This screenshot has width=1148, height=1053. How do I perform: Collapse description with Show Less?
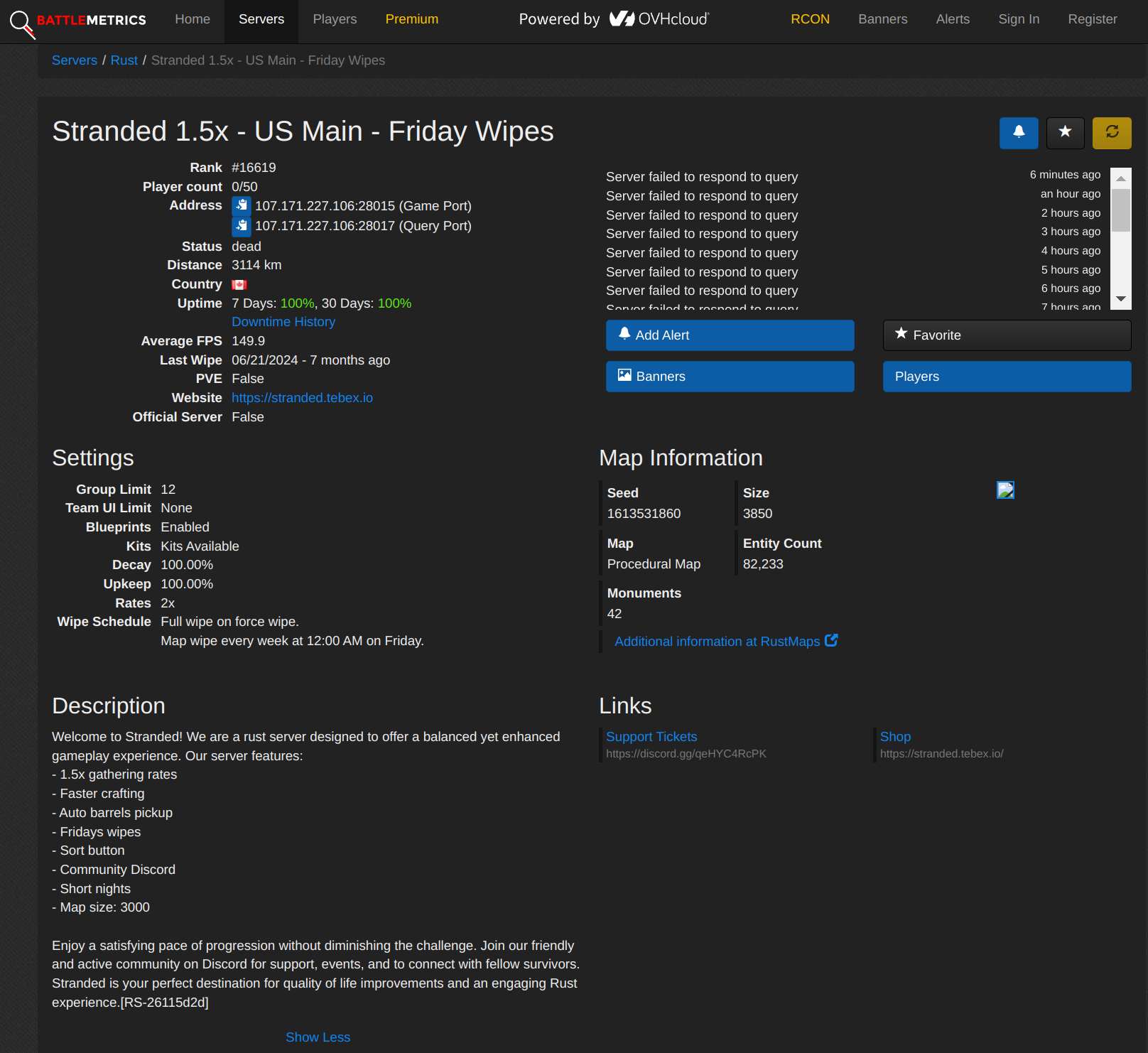318,1037
